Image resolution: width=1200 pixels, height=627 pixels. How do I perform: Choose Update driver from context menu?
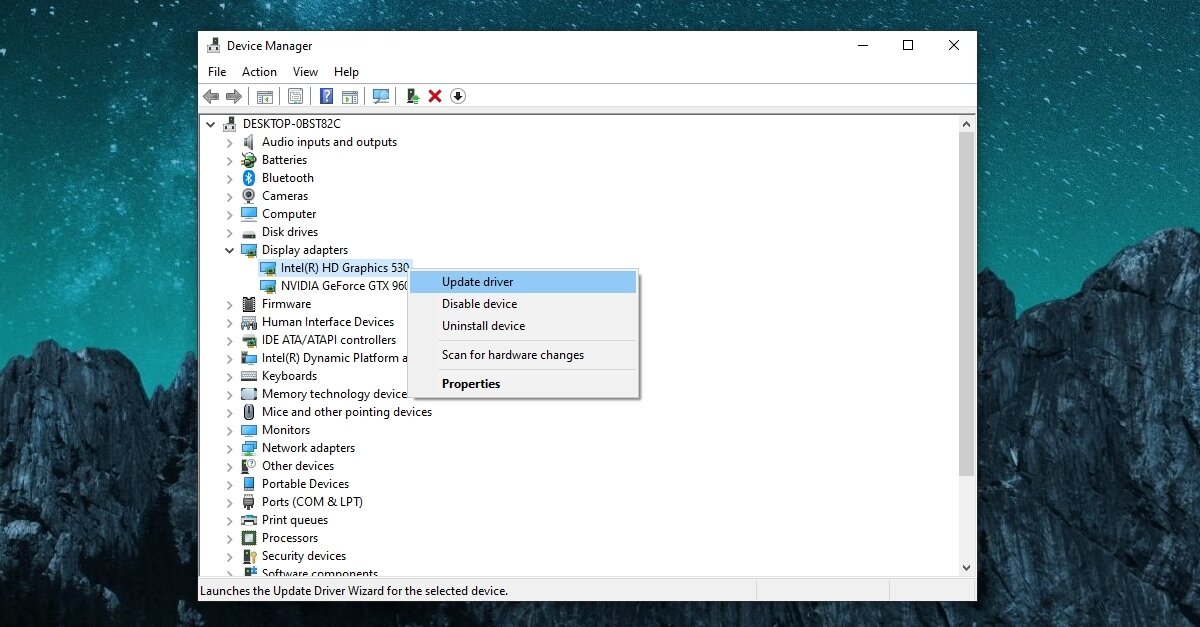tap(478, 282)
